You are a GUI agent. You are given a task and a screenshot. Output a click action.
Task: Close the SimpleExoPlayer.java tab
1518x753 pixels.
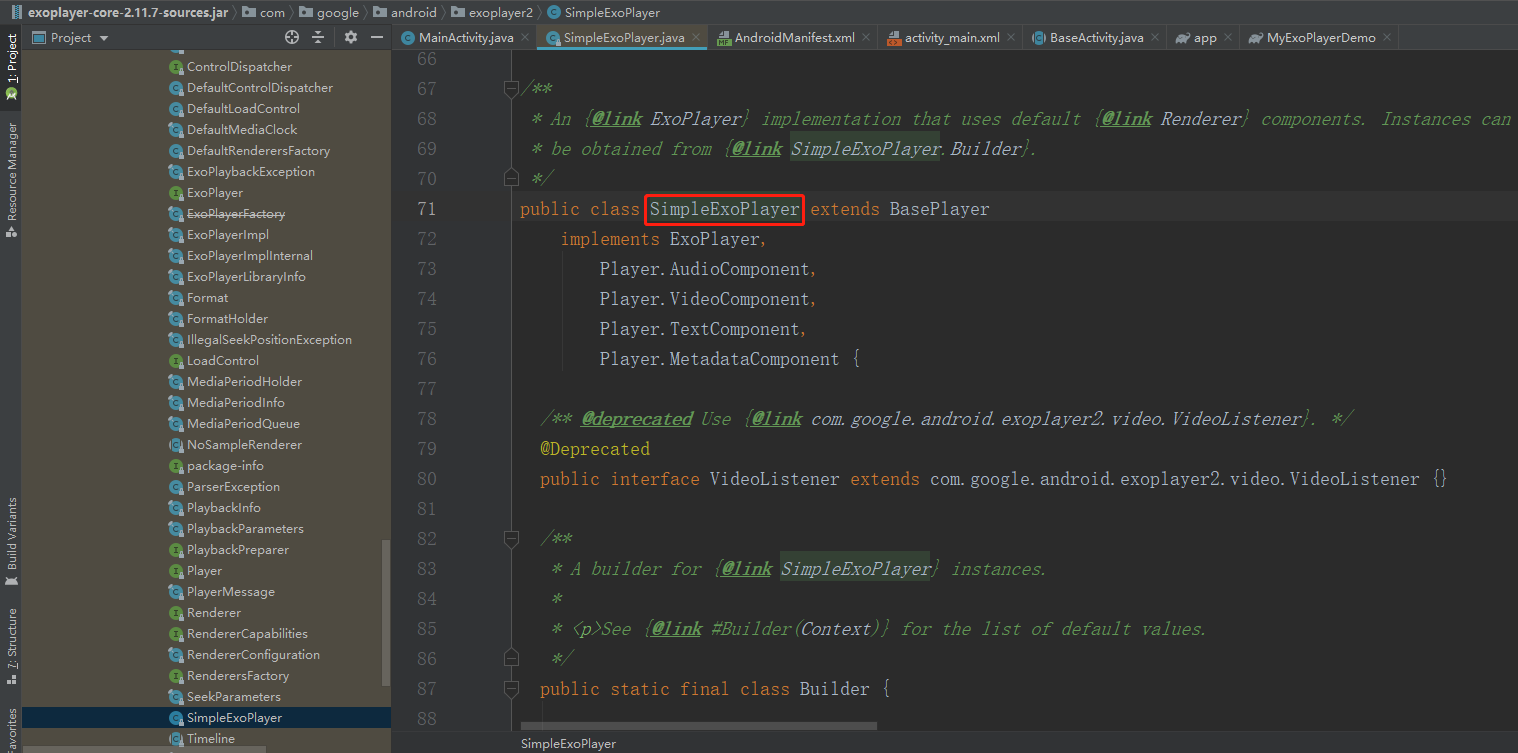[696, 38]
